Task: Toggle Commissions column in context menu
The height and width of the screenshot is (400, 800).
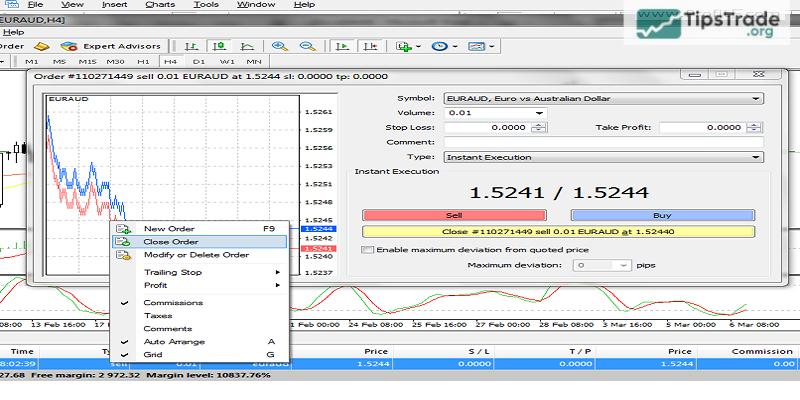Action: (x=173, y=302)
